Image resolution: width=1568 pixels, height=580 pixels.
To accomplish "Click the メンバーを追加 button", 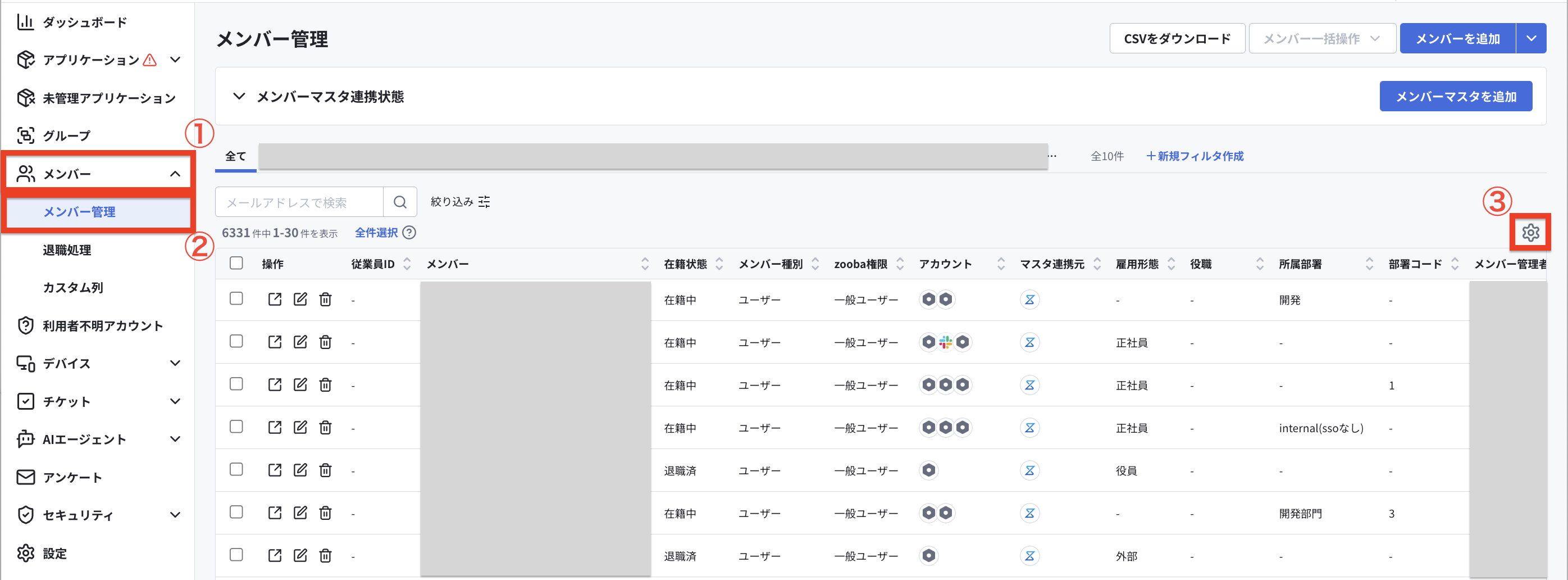I will 1457,38.
